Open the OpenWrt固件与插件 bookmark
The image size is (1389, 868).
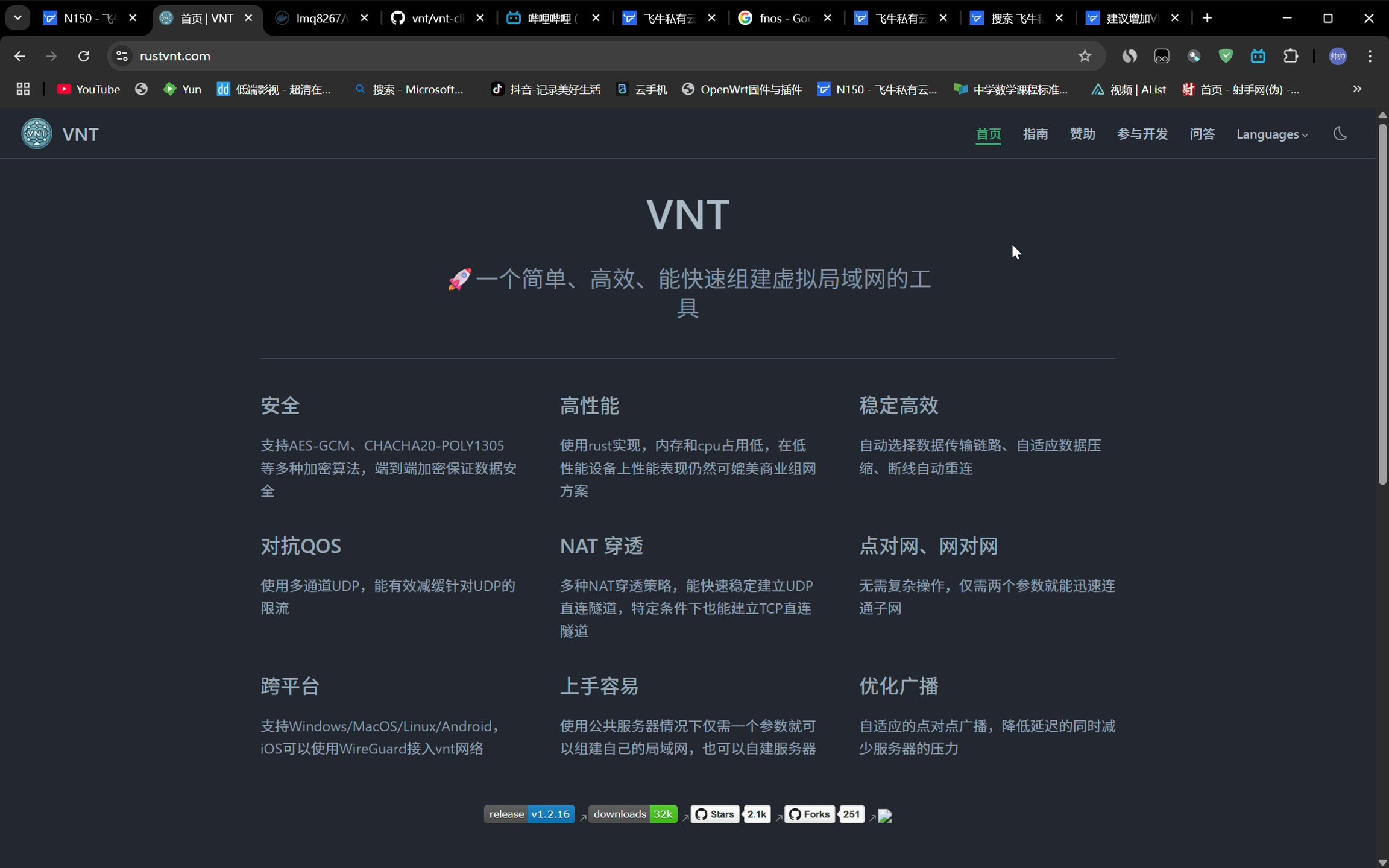point(742,89)
